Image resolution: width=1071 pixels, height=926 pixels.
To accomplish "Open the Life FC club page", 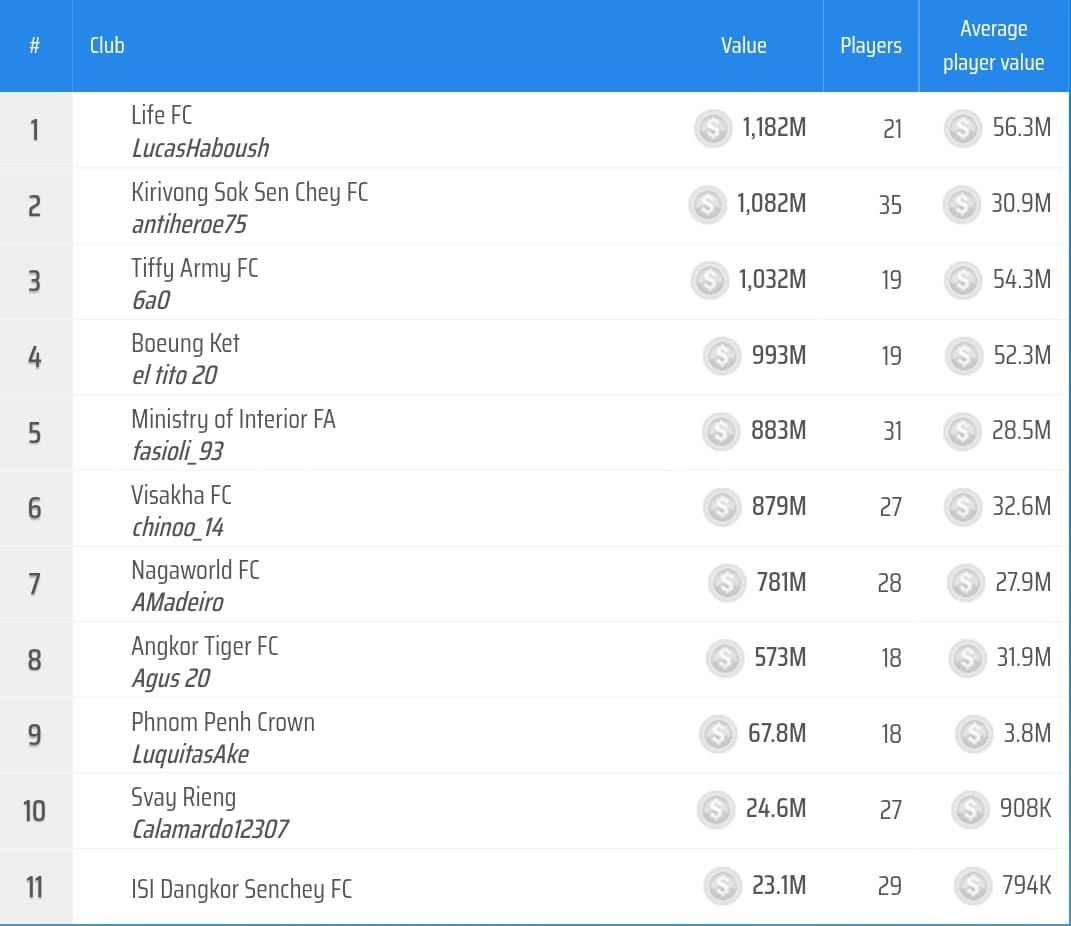I will click(161, 115).
